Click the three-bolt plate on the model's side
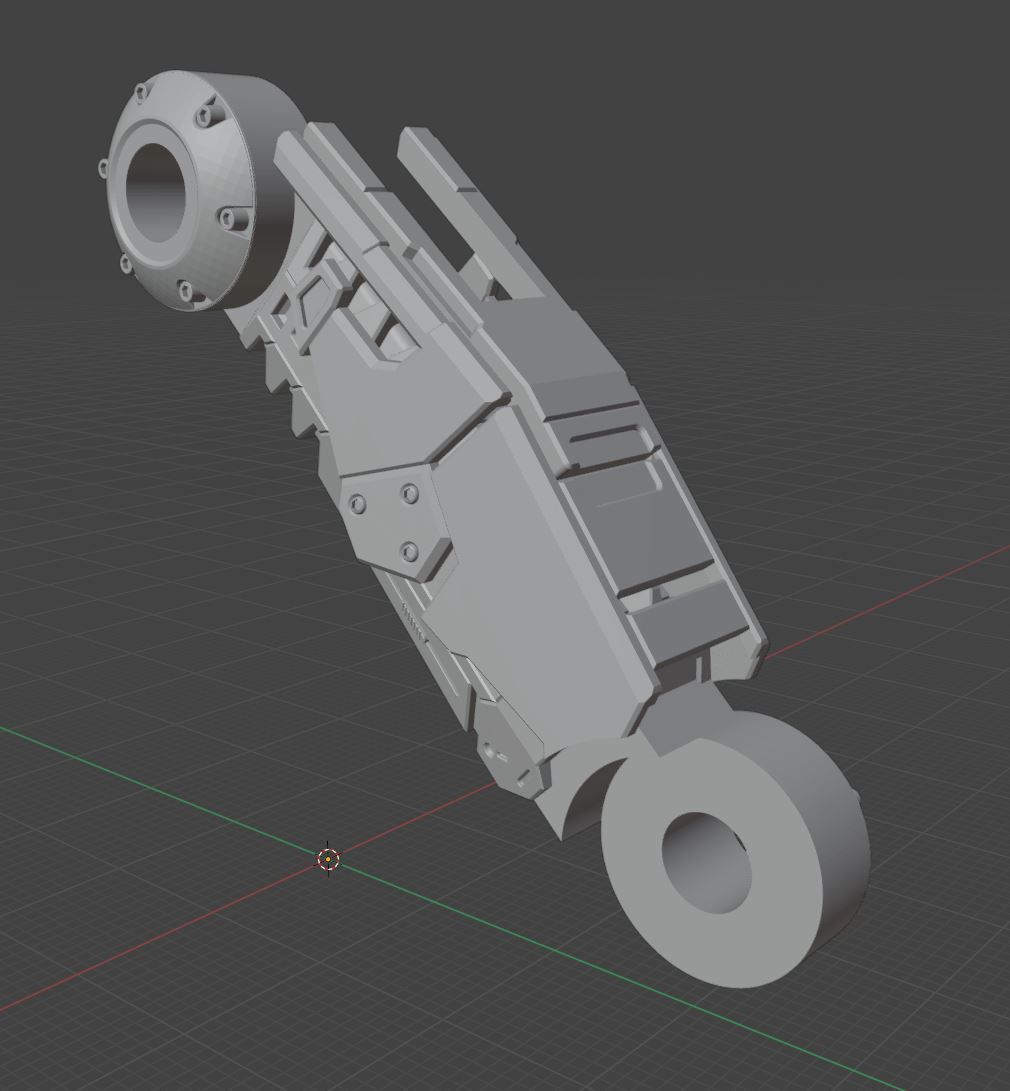Image resolution: width=1010 pixels, height=1091 pixels. (x=395, y=523)
